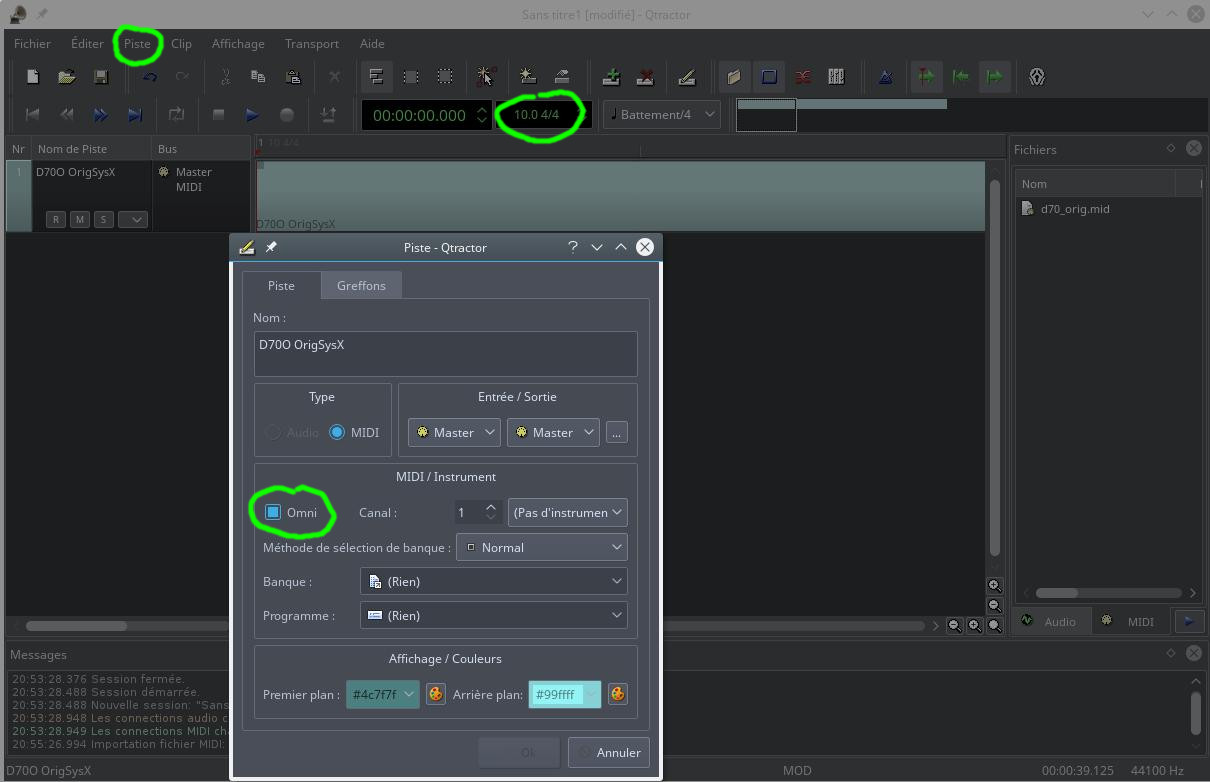Click the Save session floppy icon
Screen dimensions: 1210x782
click(100, 77)
